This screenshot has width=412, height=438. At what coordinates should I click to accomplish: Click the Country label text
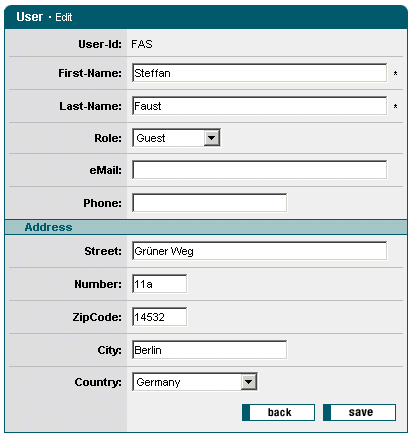98,382
